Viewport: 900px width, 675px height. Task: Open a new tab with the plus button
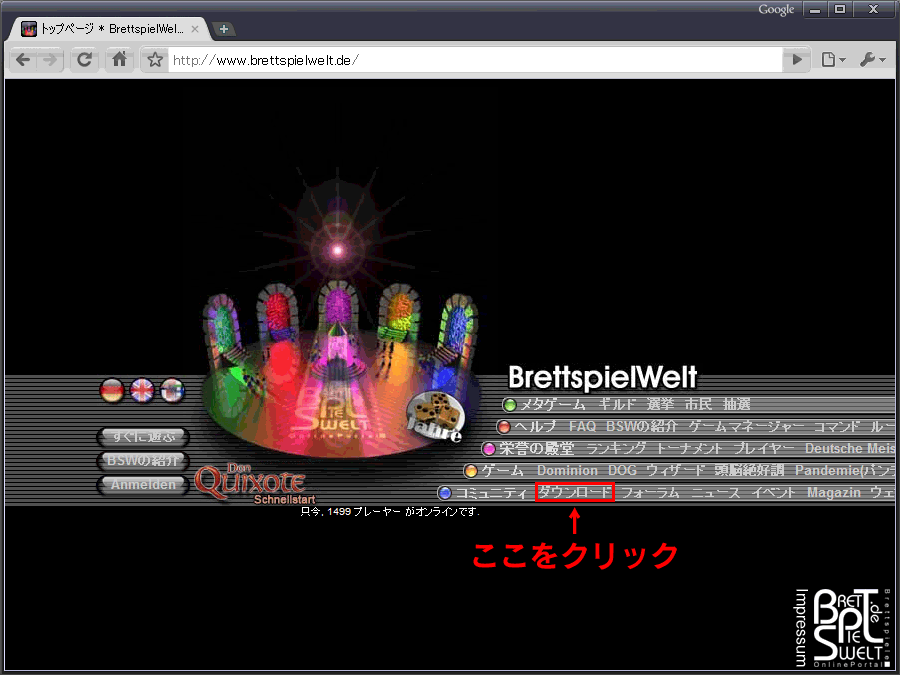224,29
